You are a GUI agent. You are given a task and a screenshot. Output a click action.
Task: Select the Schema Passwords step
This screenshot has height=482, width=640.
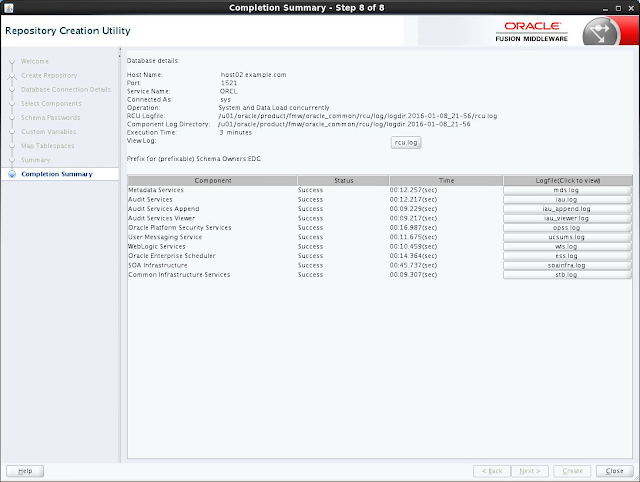(x=51, y=118)
